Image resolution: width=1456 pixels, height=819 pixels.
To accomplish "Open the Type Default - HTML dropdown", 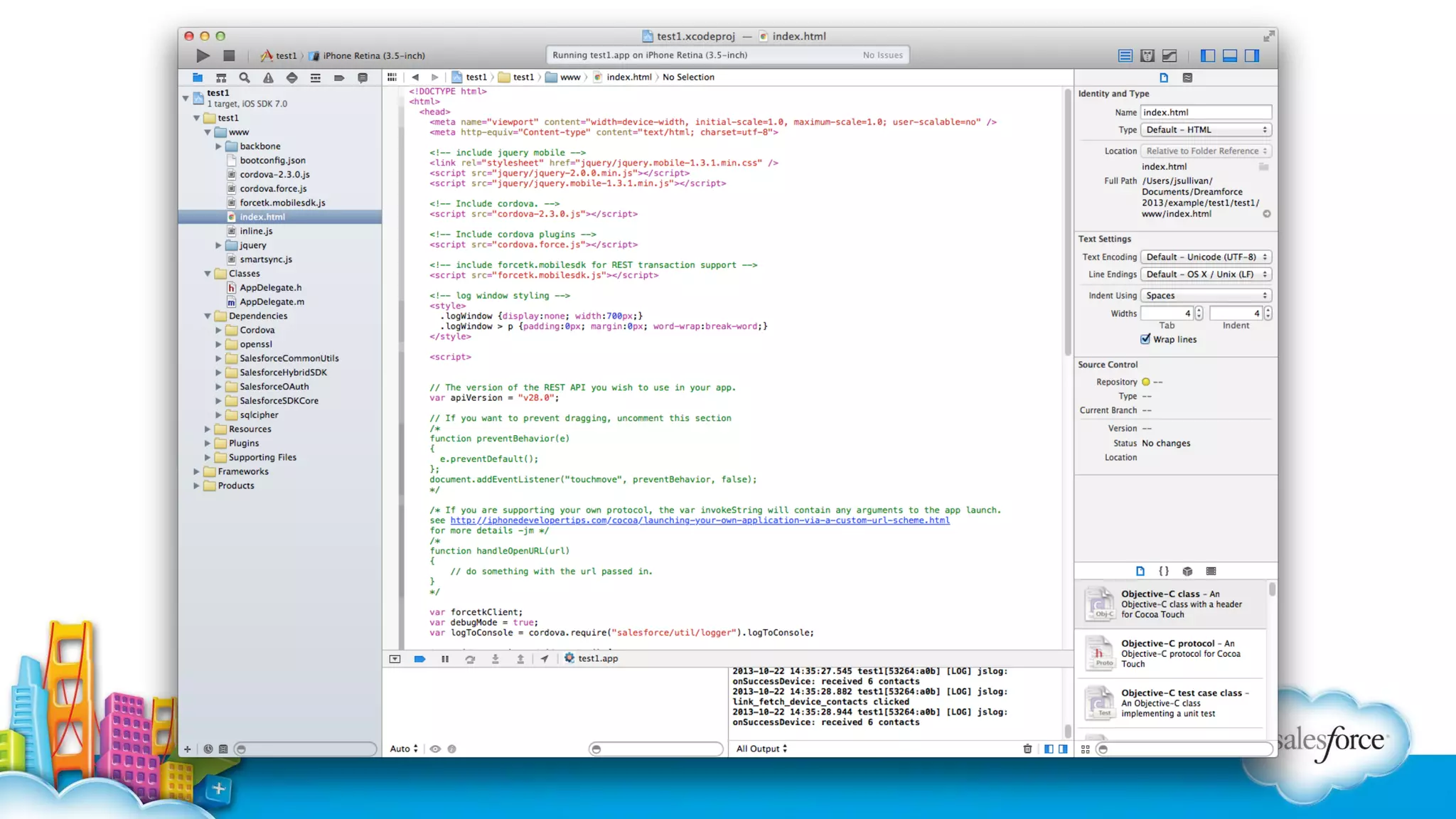I will (1206, 130).
